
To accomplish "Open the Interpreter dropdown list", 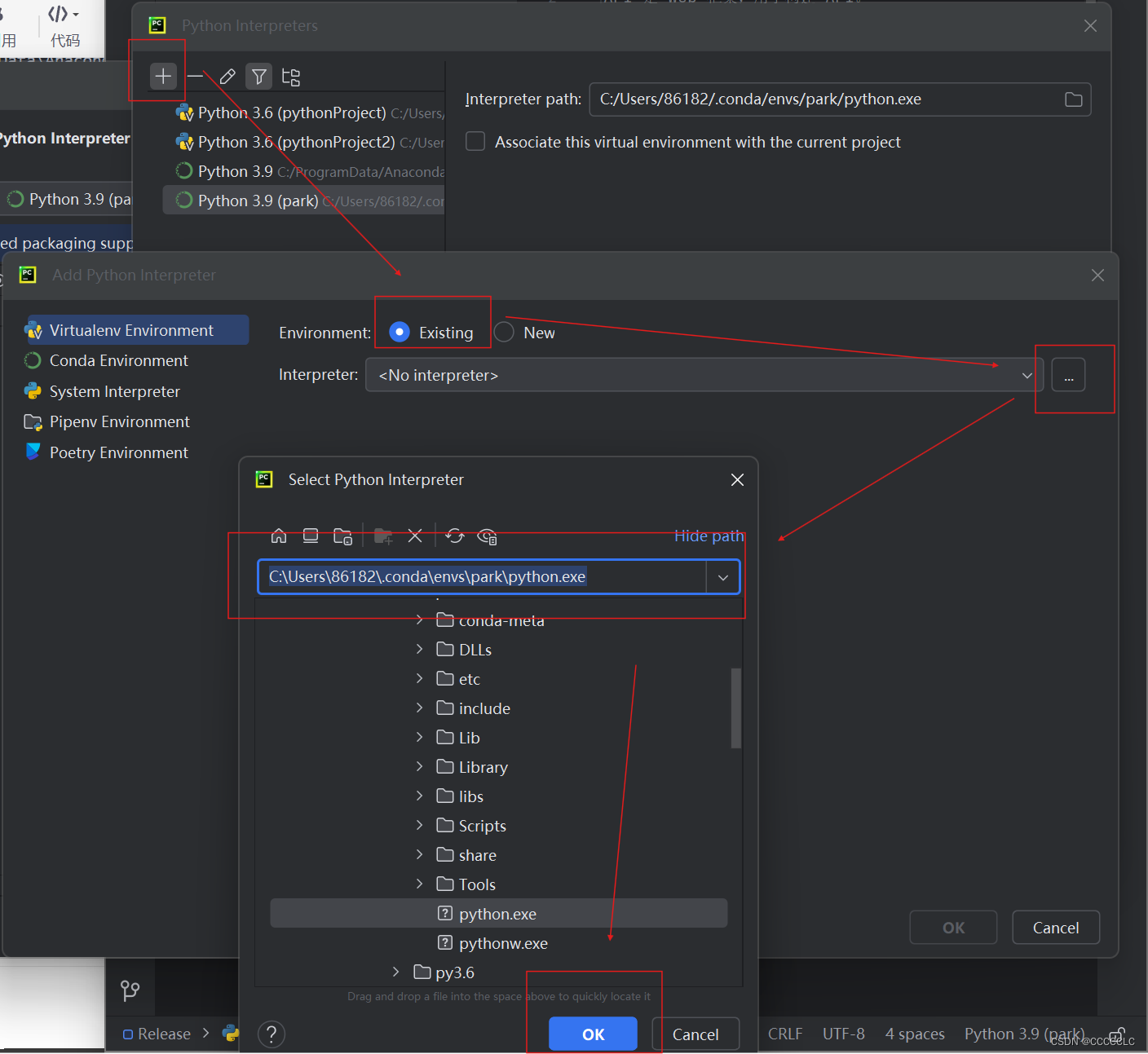I will [x=1026, y=375].
